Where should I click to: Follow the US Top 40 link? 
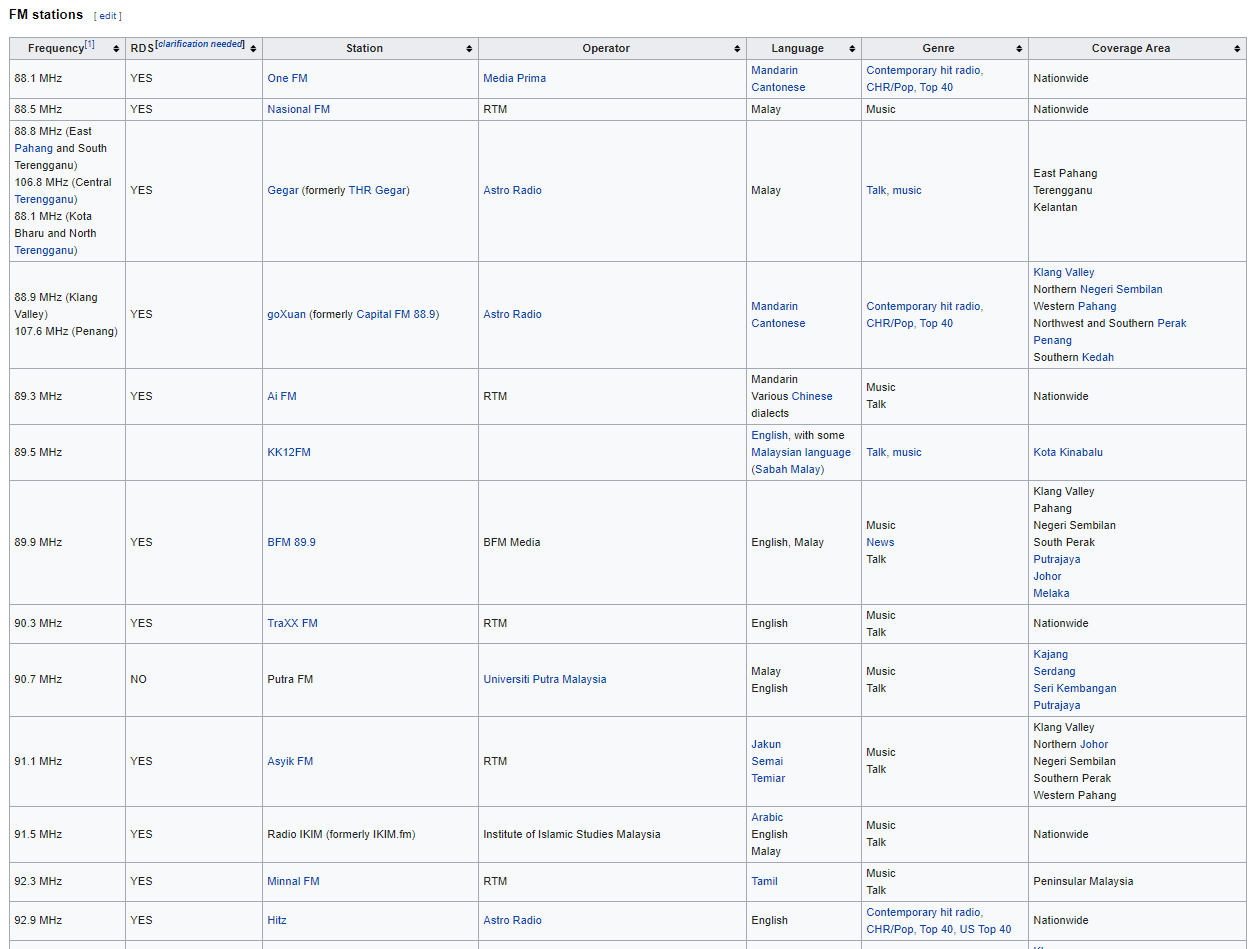click(985, 930)
